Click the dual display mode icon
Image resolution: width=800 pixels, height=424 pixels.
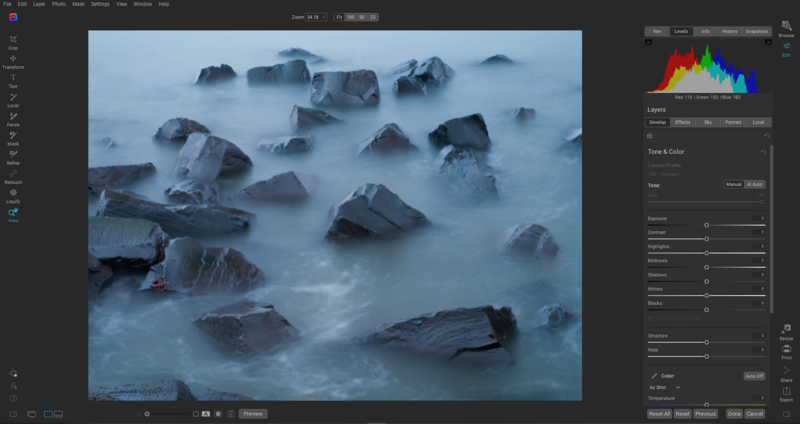[x=32, y=414]
